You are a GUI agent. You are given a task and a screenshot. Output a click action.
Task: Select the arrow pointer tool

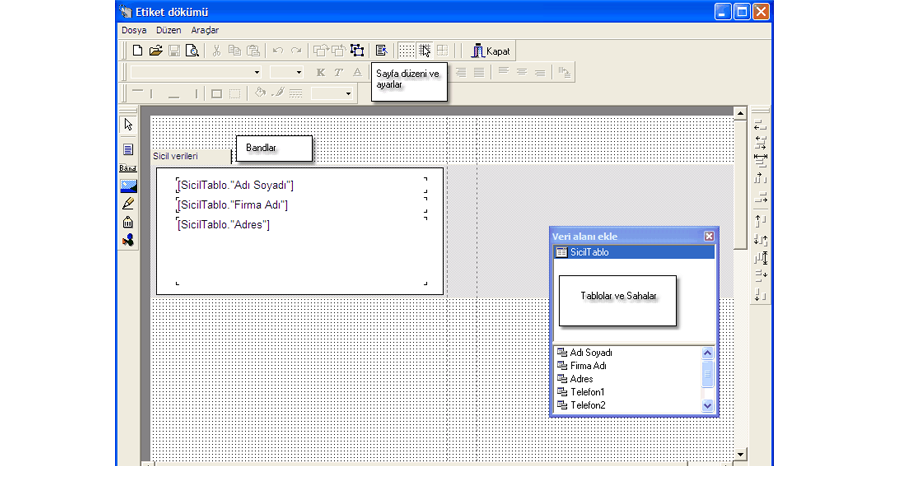click(128, 125)
